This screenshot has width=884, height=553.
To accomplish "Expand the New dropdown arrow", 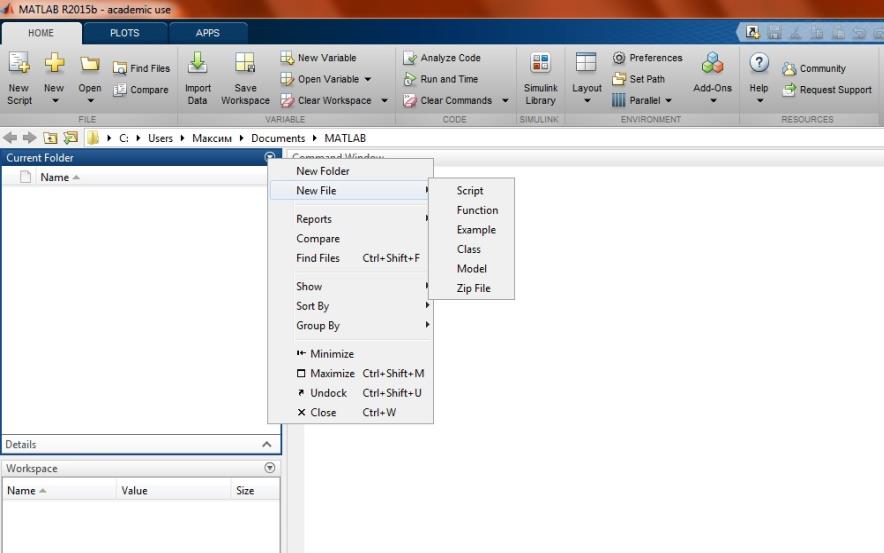I will [x=55, y=101].
